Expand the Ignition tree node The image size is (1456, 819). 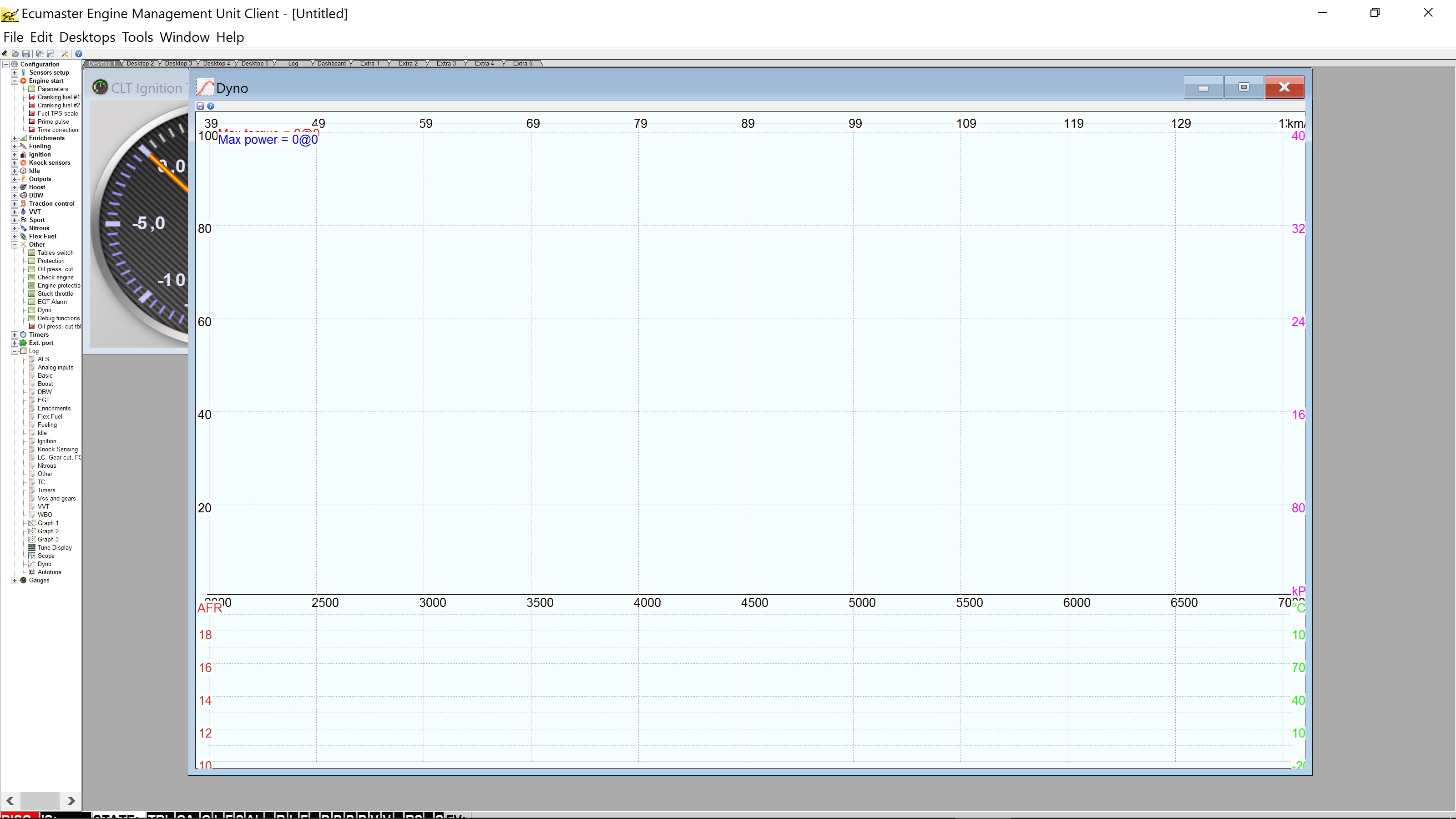tap(15, 155)
